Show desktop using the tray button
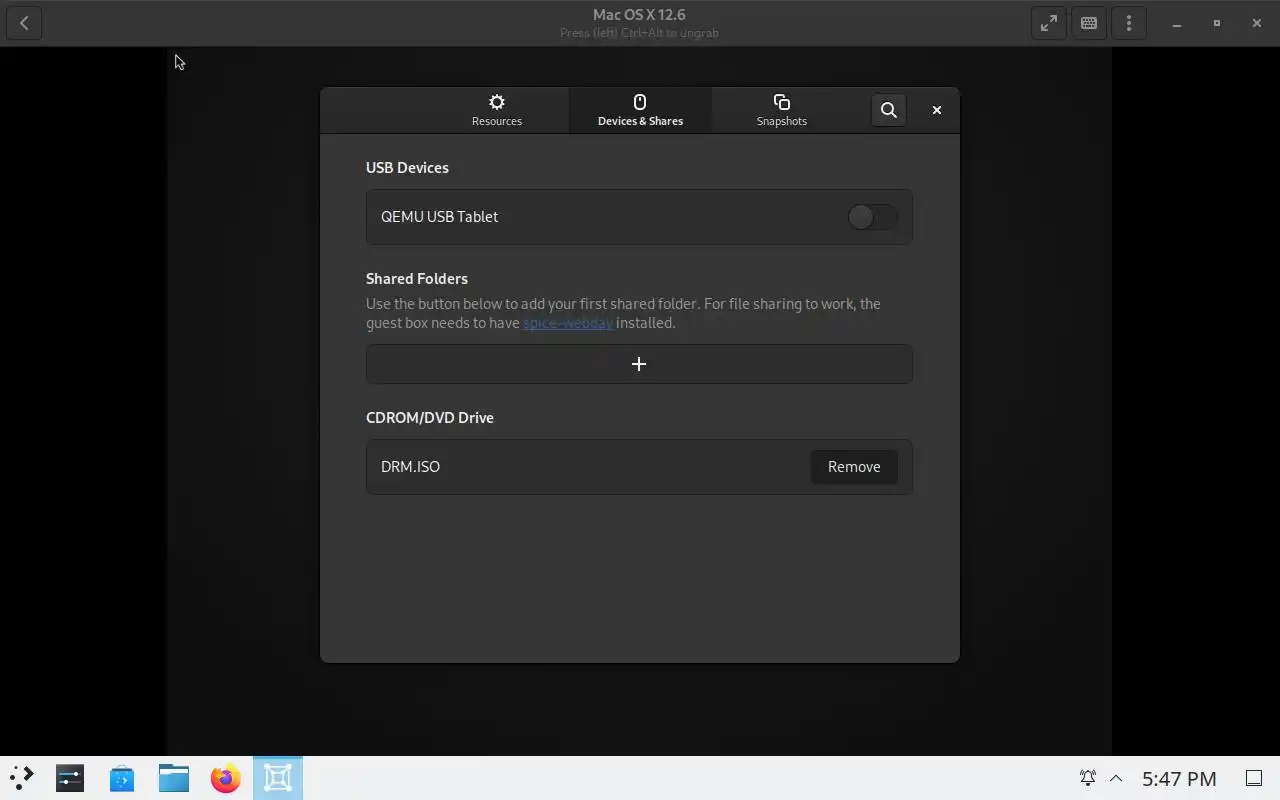Screen dimensions: 1280x800 click(1253, 778)
